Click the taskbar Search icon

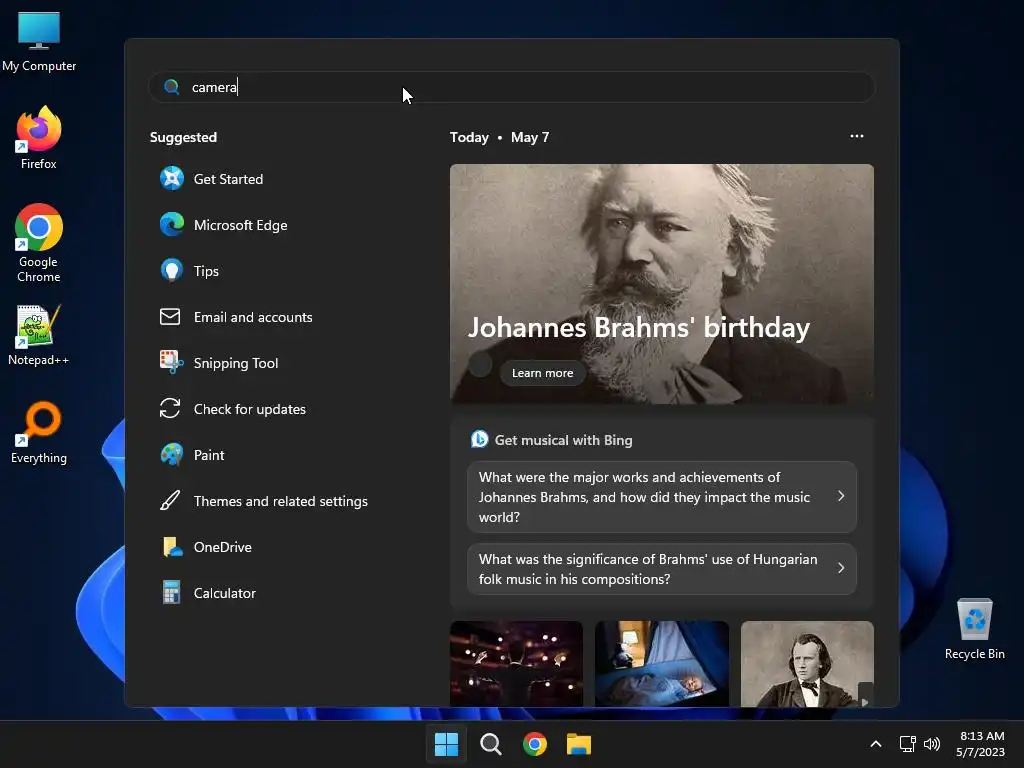point(490,744)
